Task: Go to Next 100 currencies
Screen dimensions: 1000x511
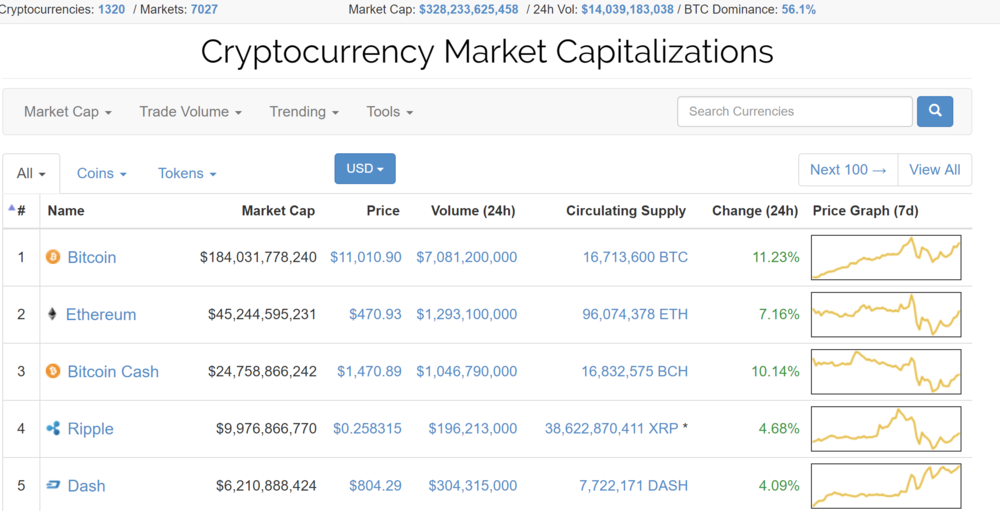Action: (x=848, y=170)
